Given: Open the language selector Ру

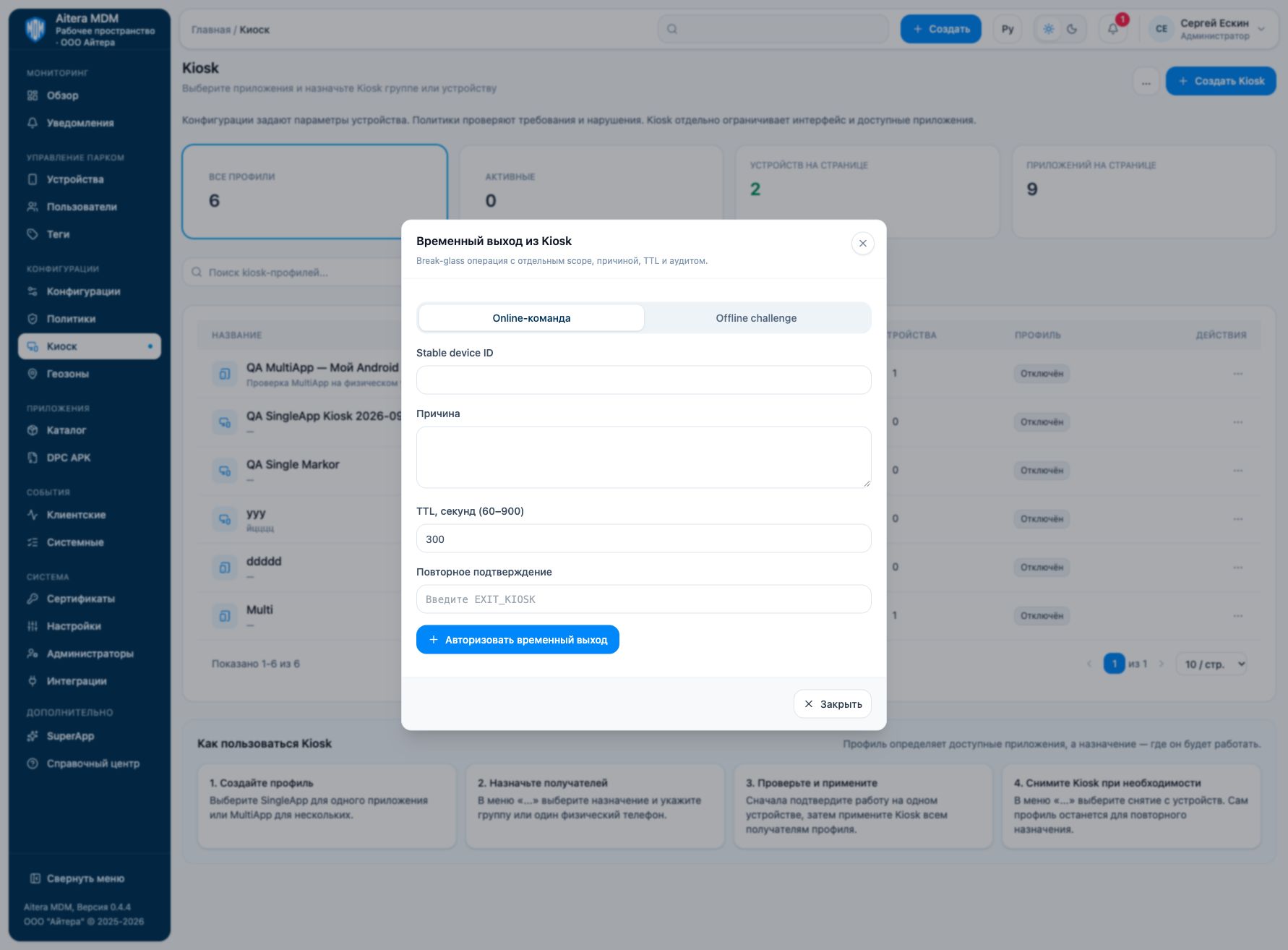Looking at the screenshot, I should [x=1008, y=29].
